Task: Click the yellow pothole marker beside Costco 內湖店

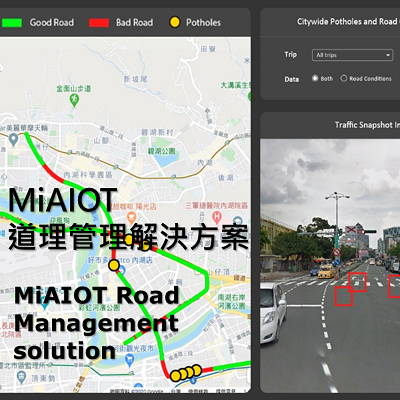Action: point(114,265)
